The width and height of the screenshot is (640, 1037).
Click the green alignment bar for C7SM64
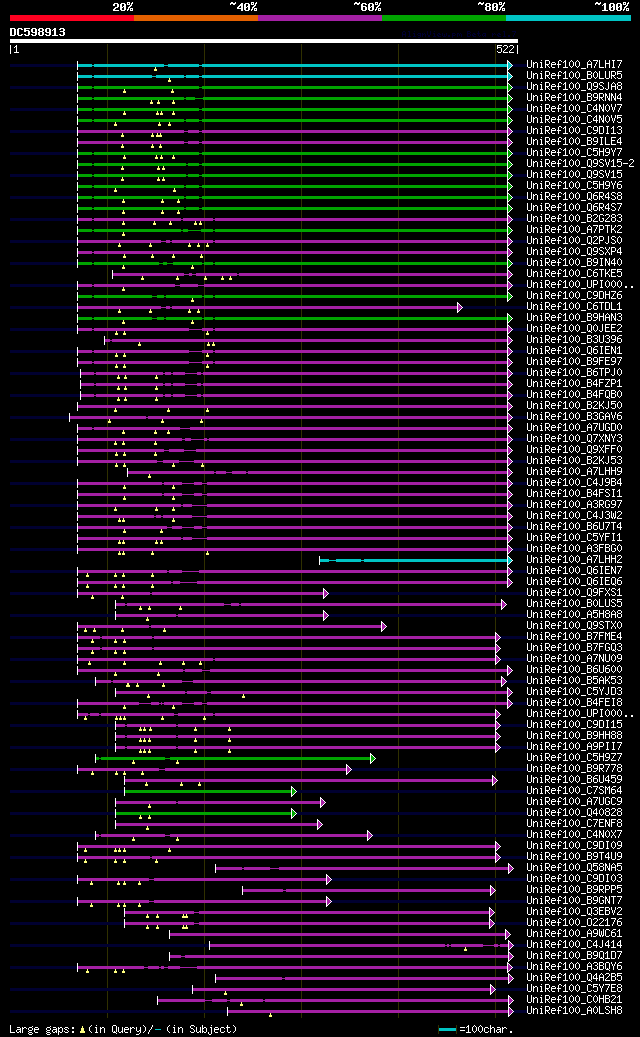209,792
